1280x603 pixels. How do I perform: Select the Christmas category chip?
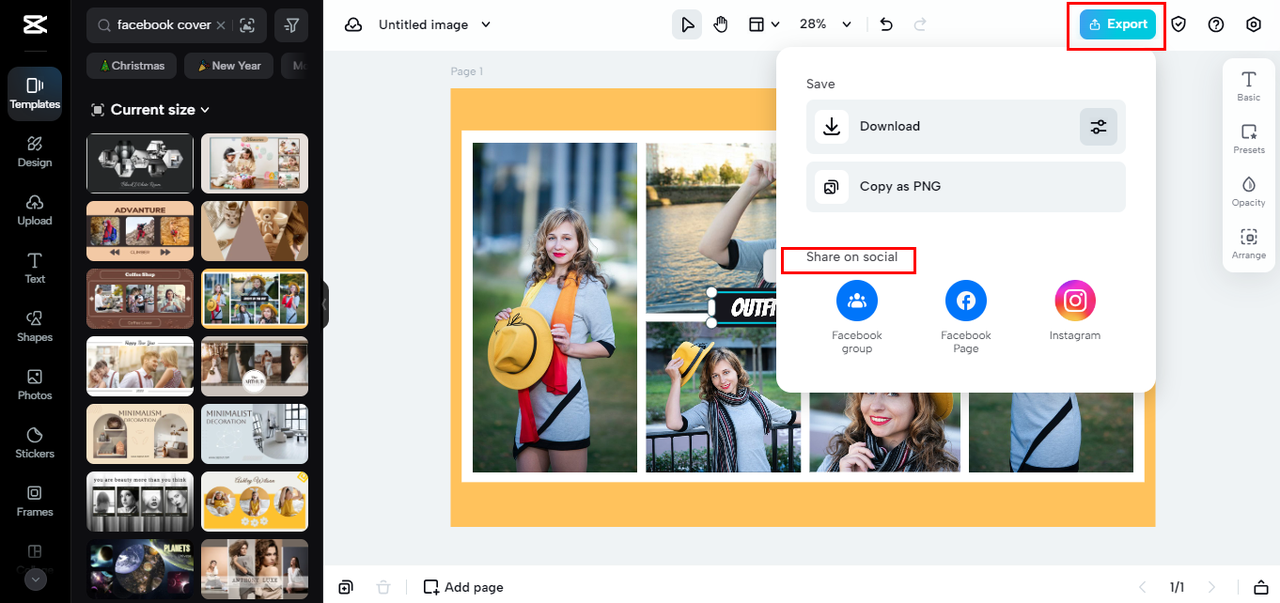click(x=132, y=66)
